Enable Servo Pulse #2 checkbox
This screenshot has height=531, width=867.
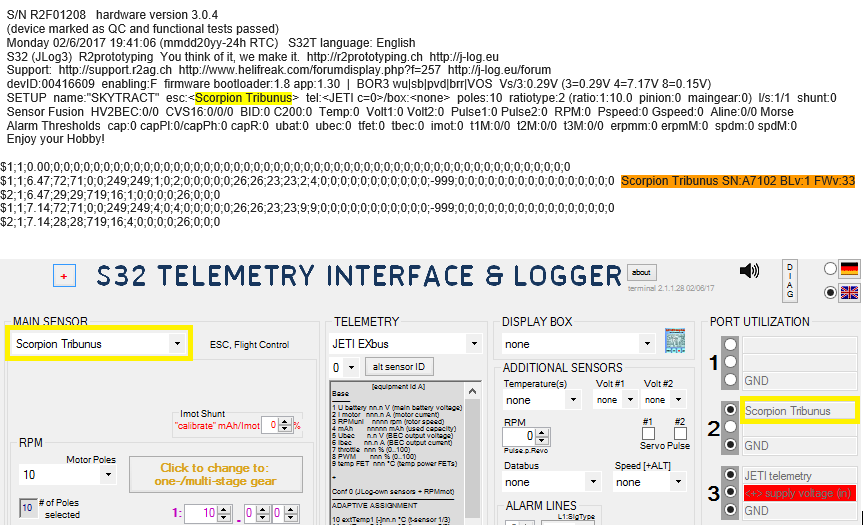tap(681, 433)
